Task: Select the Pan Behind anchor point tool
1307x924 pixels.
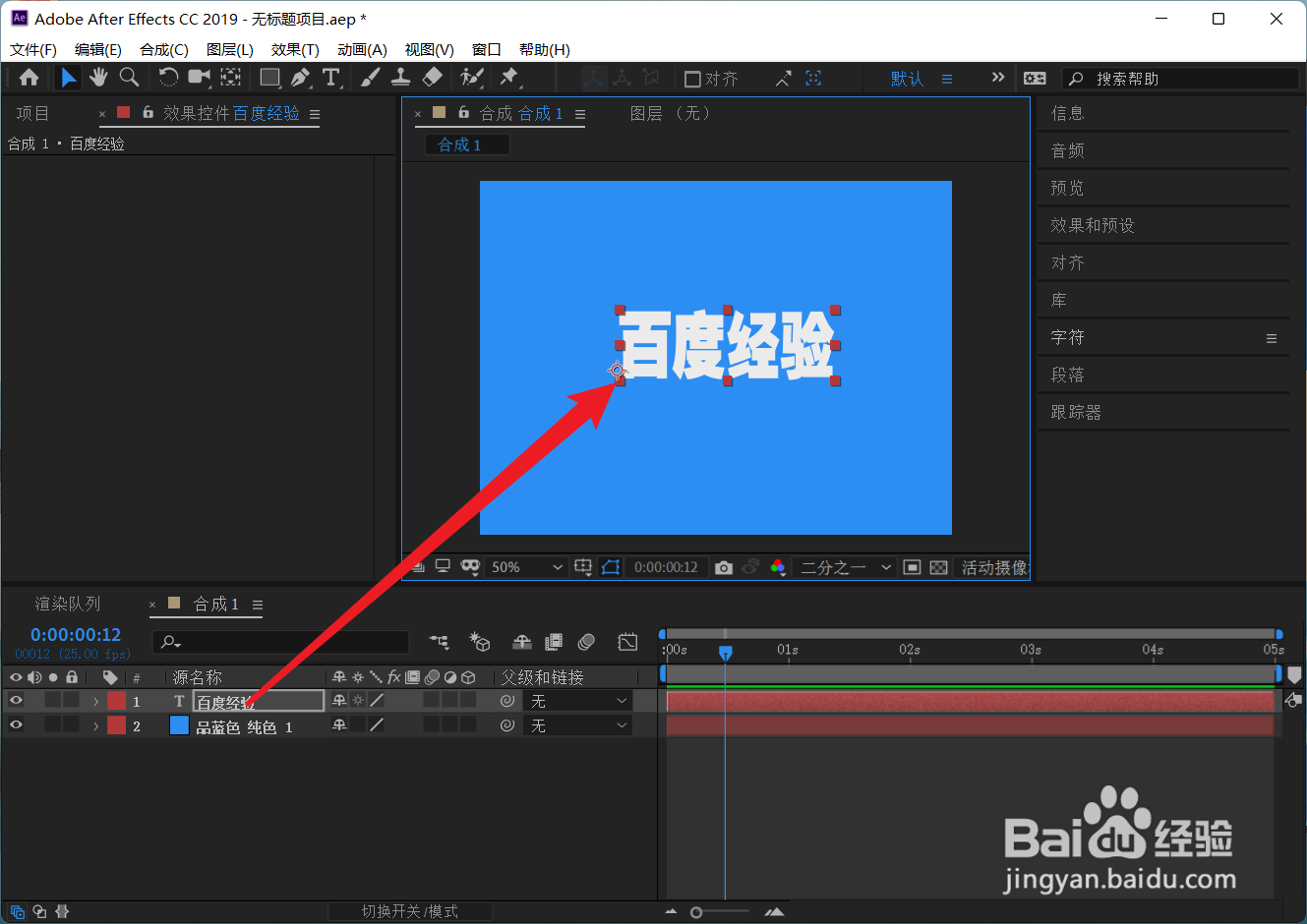Action: point(231,78)
